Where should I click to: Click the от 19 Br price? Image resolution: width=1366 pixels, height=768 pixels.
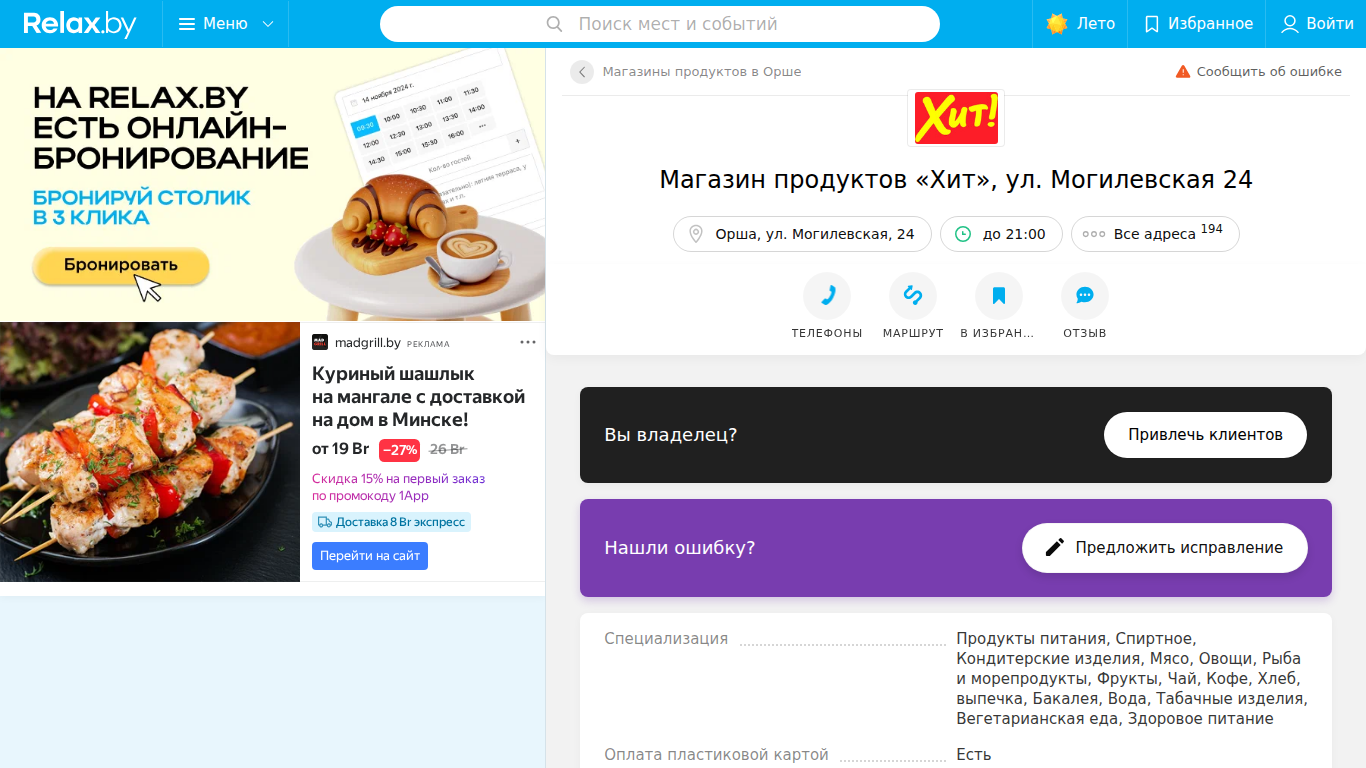(340, 449)
